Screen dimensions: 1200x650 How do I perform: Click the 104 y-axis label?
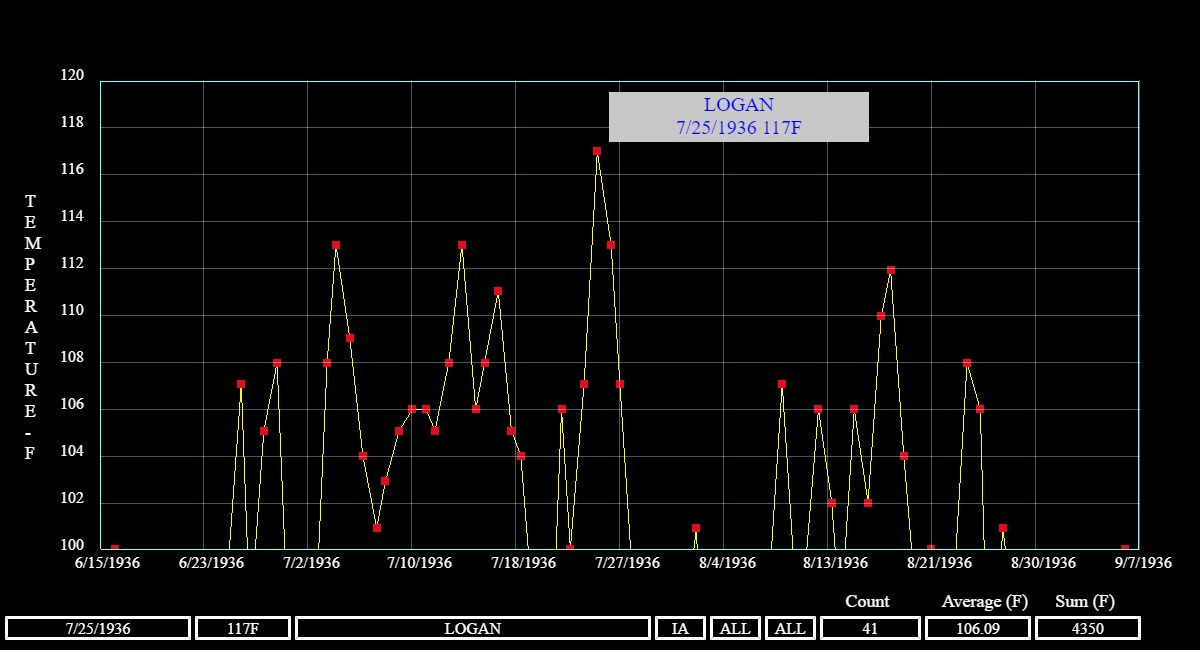click(72, 453)
